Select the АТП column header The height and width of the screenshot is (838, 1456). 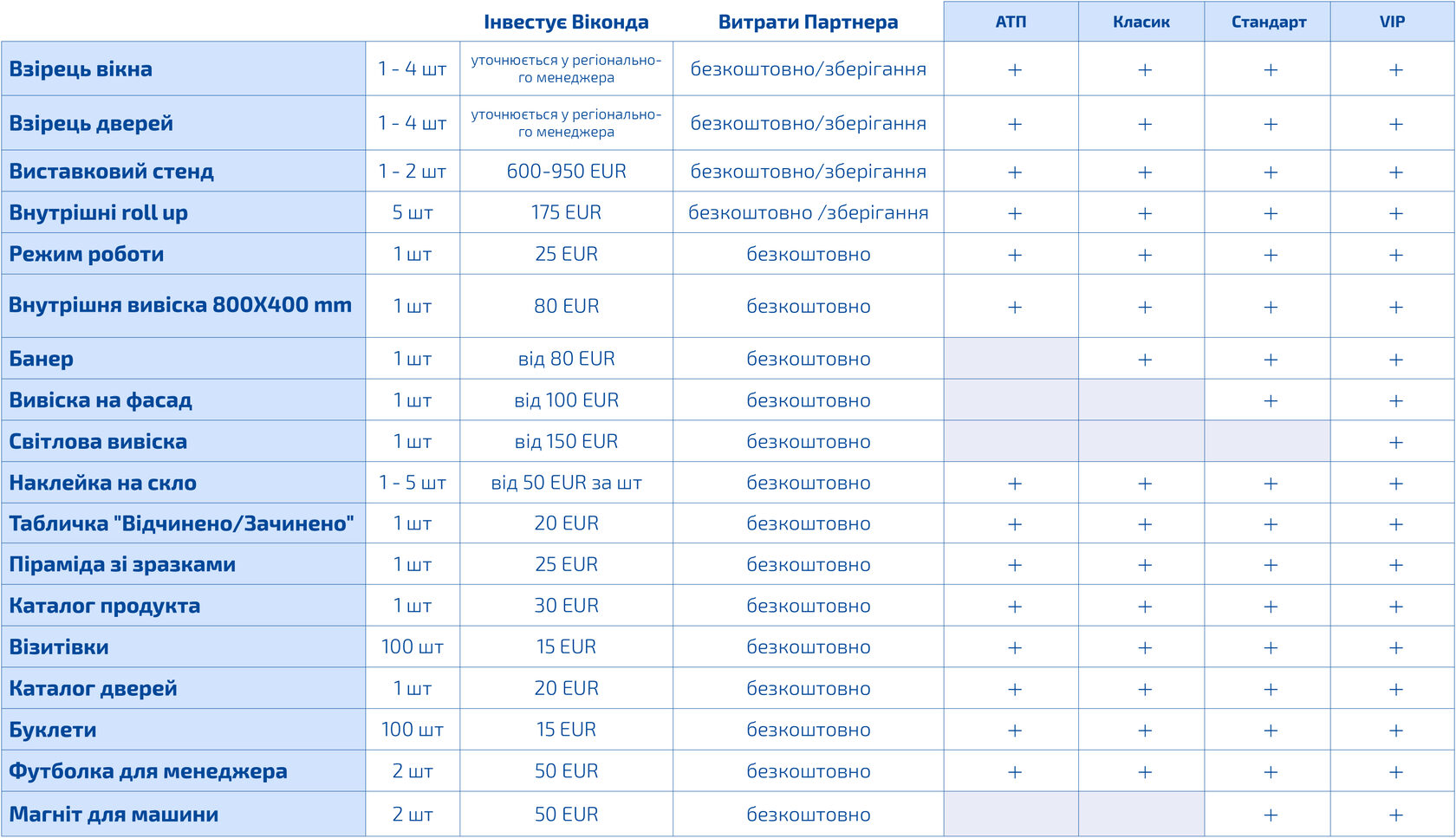[1011, 22]
